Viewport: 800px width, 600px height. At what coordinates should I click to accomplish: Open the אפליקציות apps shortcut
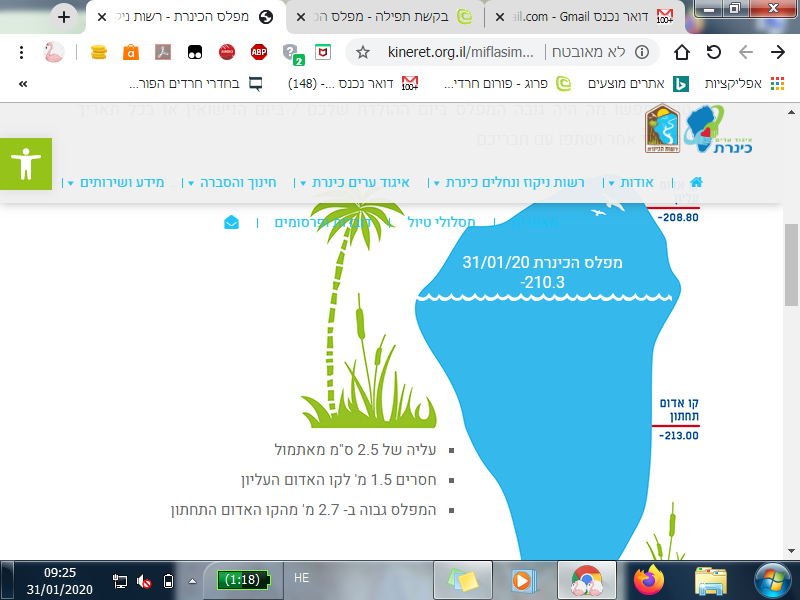click(x=745, y=84)
